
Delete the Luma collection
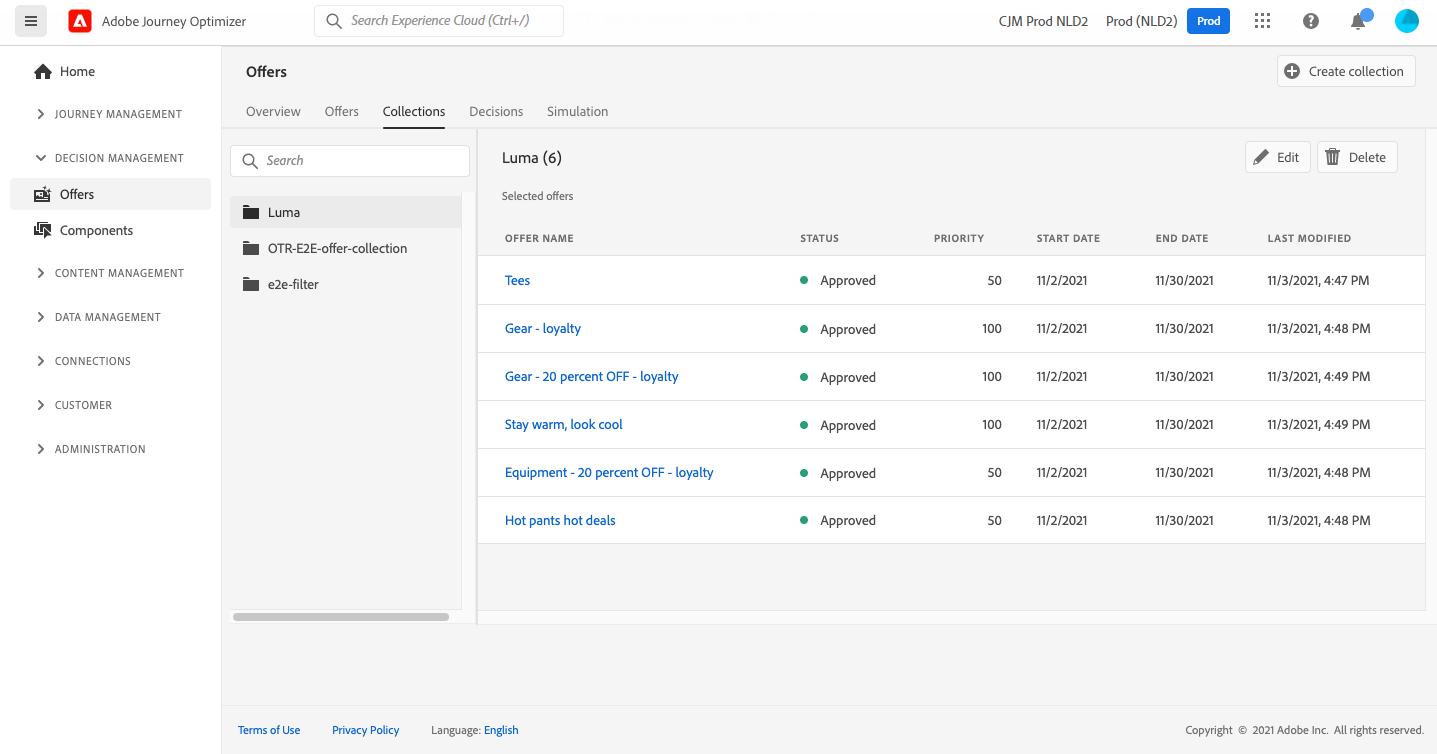point(1356,157)
